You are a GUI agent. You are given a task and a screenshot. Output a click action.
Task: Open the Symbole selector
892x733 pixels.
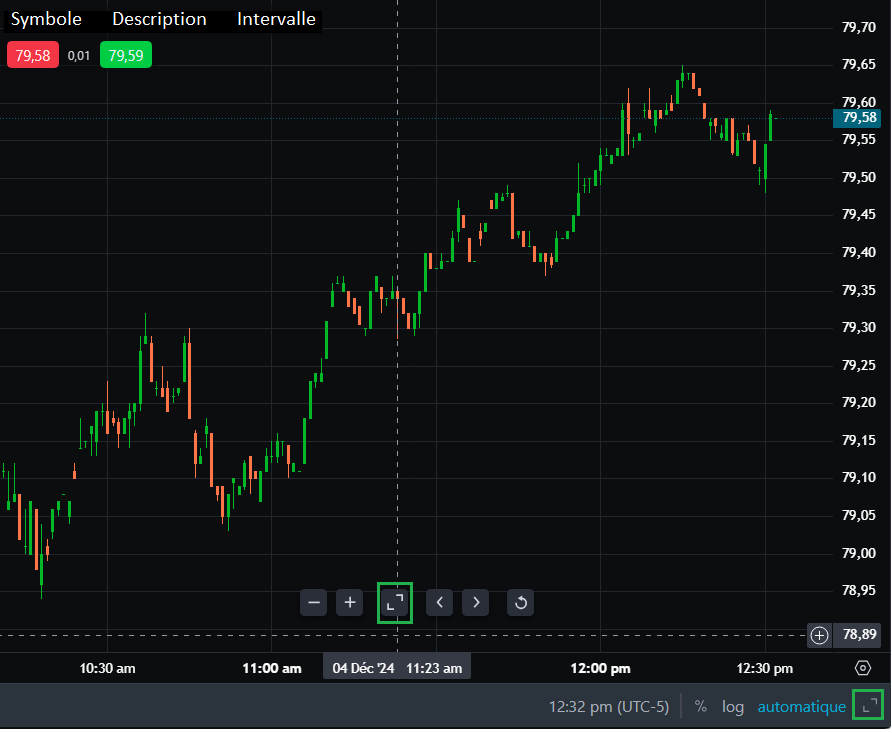(x=46, y=19)
